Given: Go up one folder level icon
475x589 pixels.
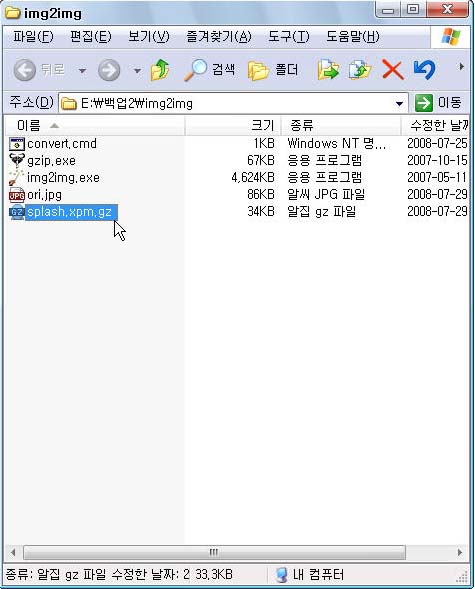Looking at the screenshot, I should click(160, 70).
